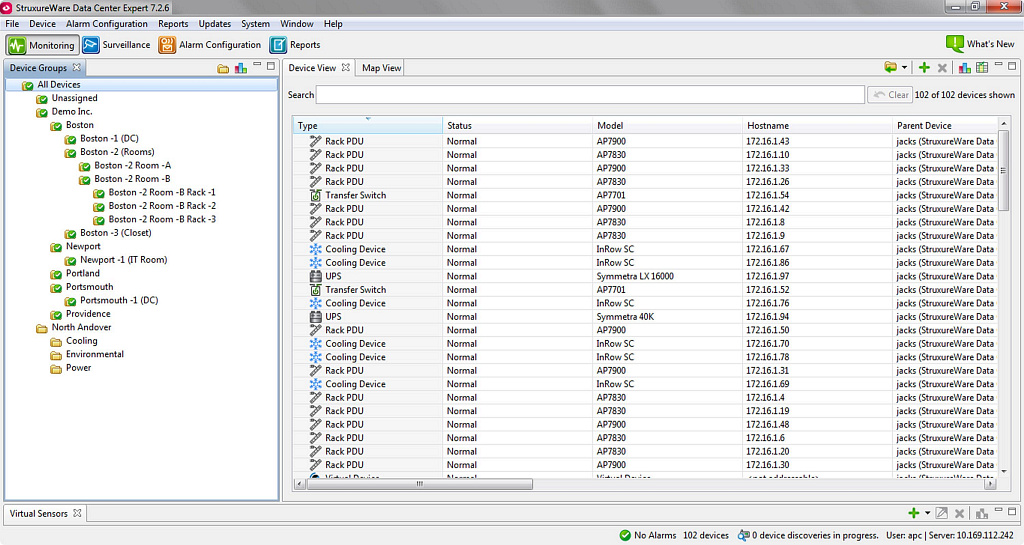
Task: Select the UPS row with Symmetra 40K
Action: click(645, 317)
